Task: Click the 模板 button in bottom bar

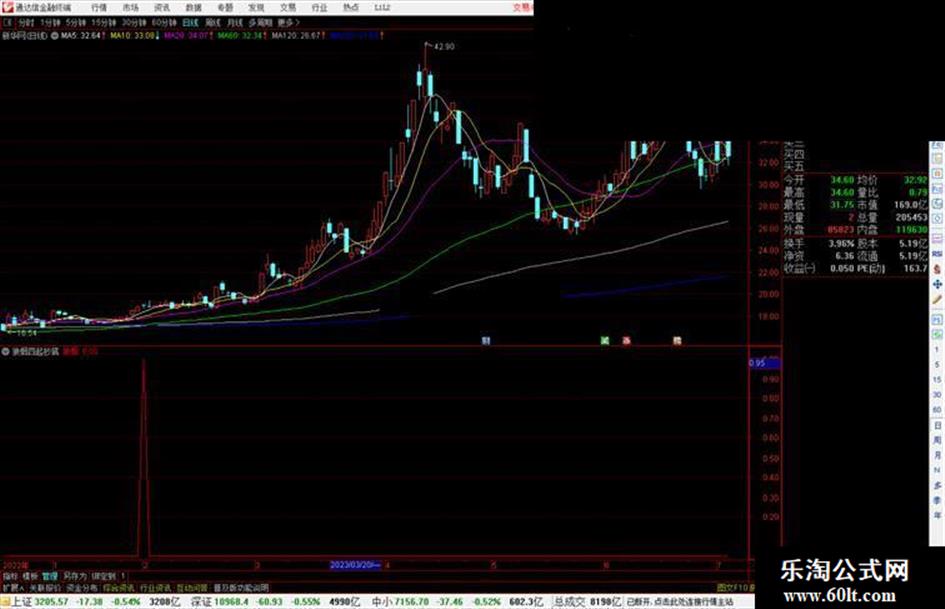Action: coord(30,576)
